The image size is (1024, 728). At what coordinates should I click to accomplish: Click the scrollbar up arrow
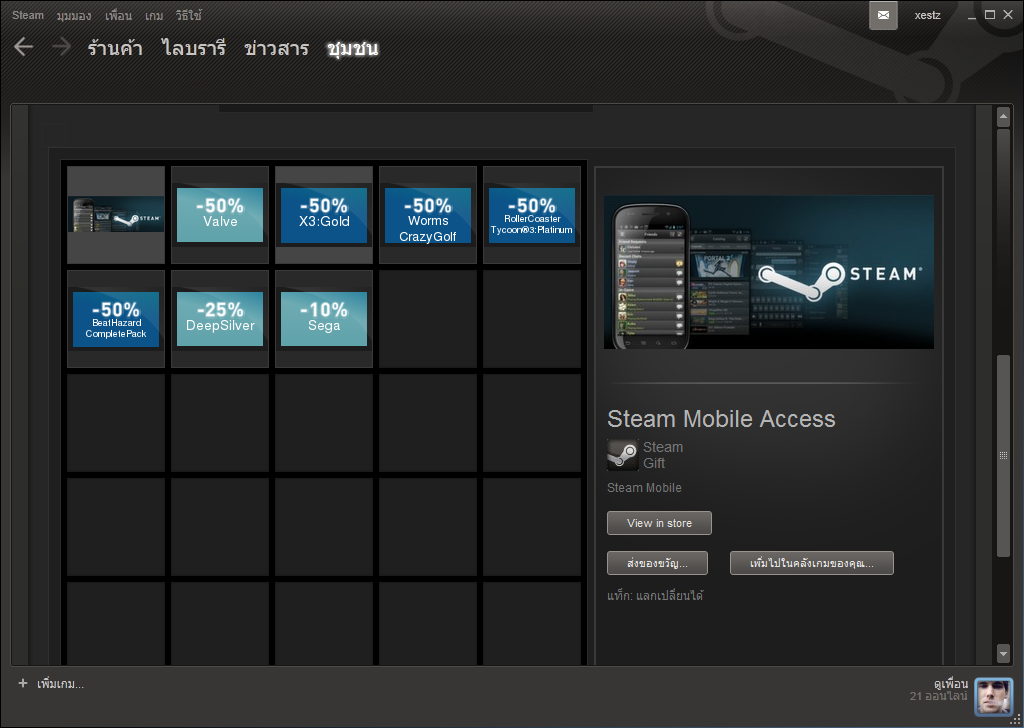coord(1004,118)
